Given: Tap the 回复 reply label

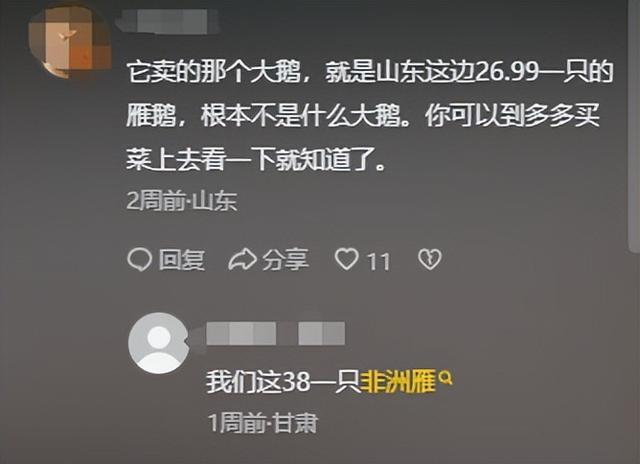Looking at the screenshot, I should [182, 260].
